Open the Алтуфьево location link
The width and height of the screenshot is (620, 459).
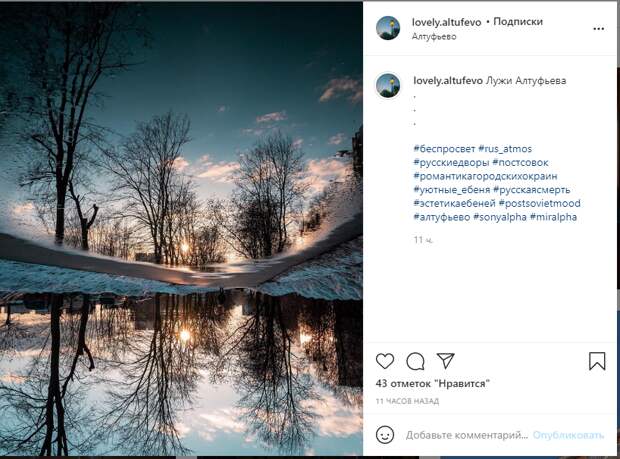pos(434,37)
